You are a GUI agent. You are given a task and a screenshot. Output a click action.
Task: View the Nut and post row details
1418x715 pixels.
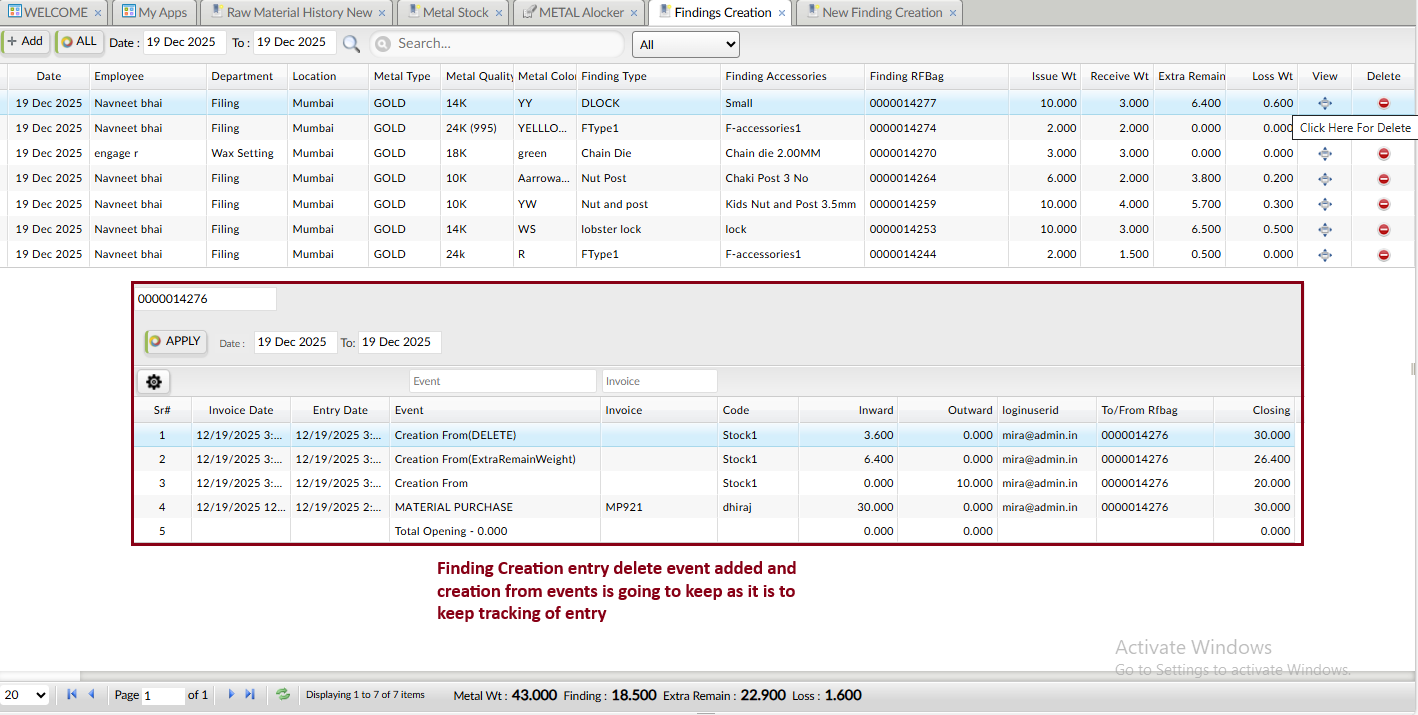pos(1324,204)
